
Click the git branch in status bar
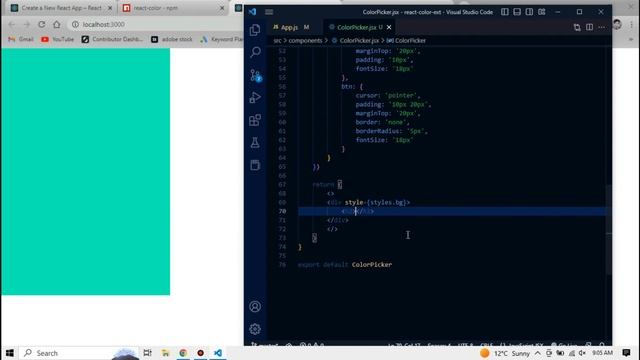264,344
